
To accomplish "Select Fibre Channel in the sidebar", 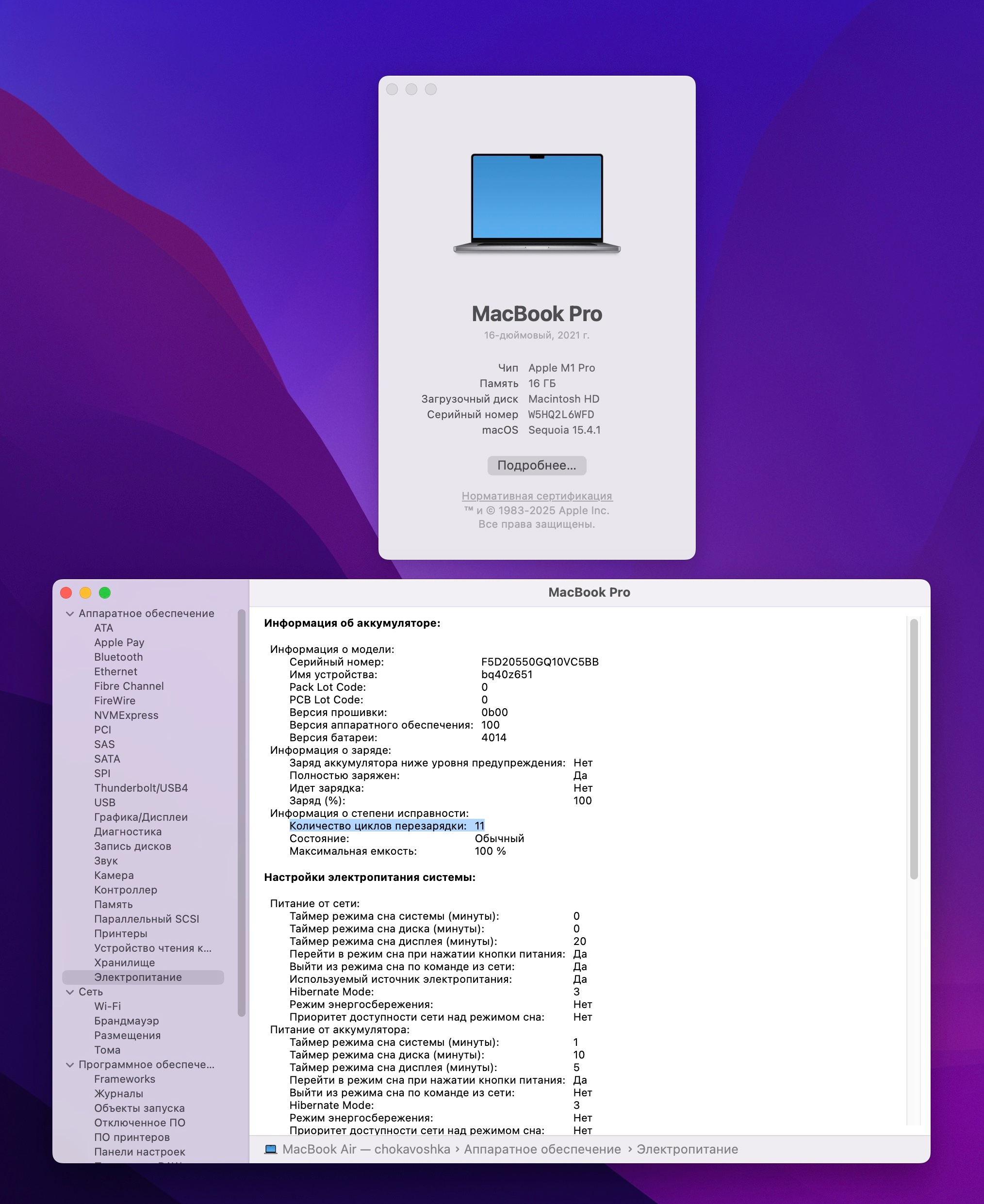I will tap(129, 686).
